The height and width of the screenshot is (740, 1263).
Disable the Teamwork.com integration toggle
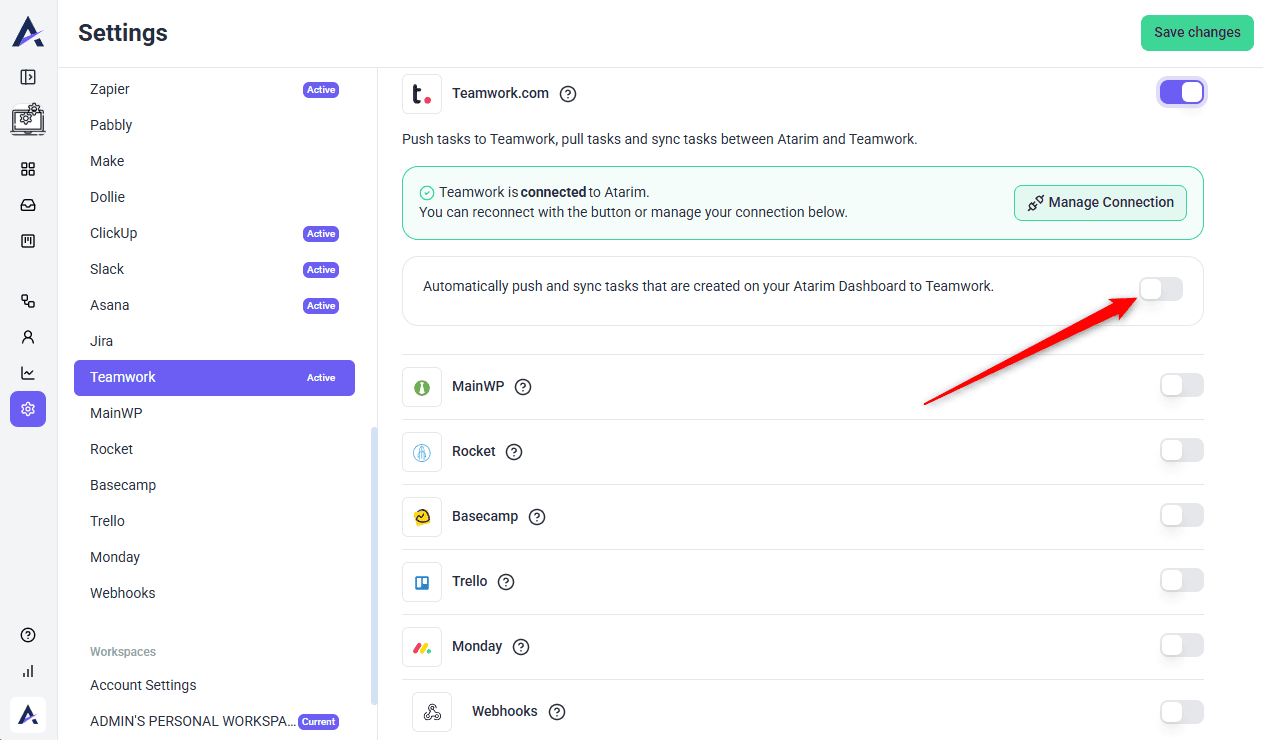tap(1182, 92)
